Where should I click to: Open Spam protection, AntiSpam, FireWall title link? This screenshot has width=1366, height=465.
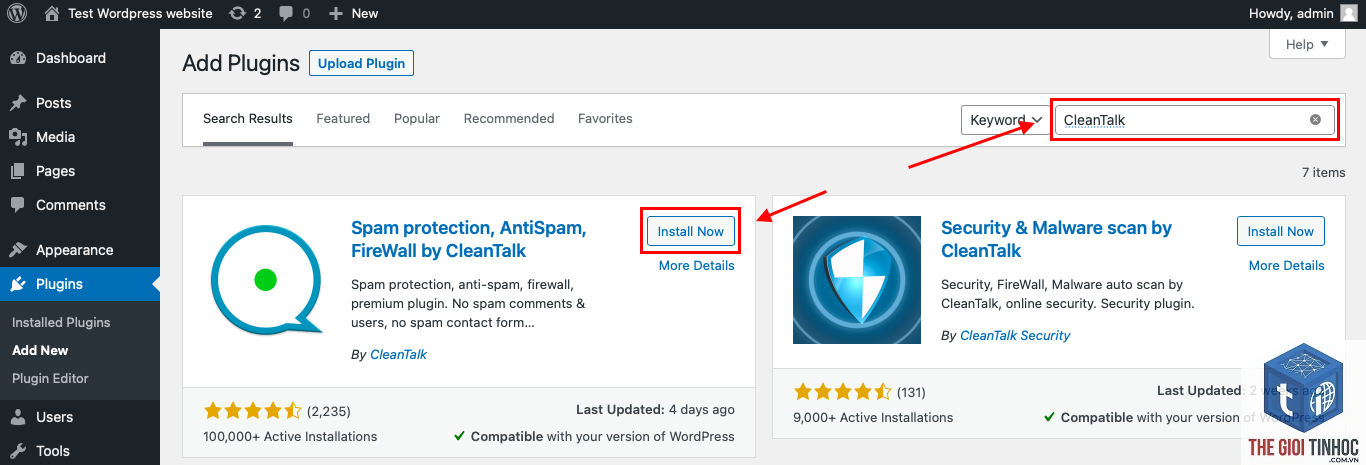pyautogui.click(x=469, y=239)
